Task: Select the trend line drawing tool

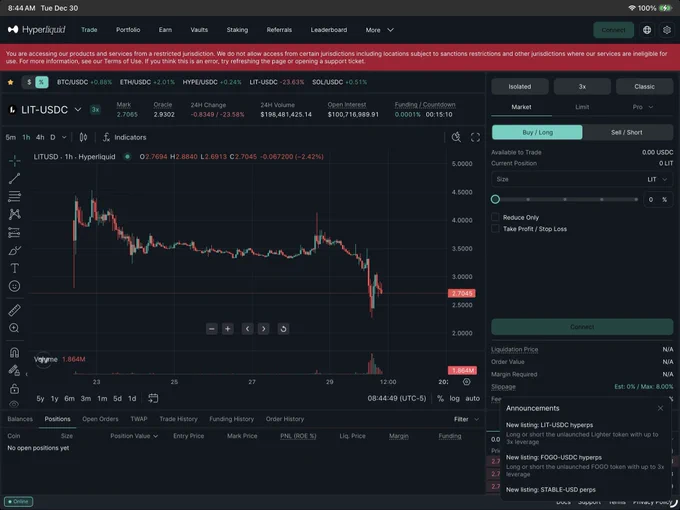Action: 14,178
